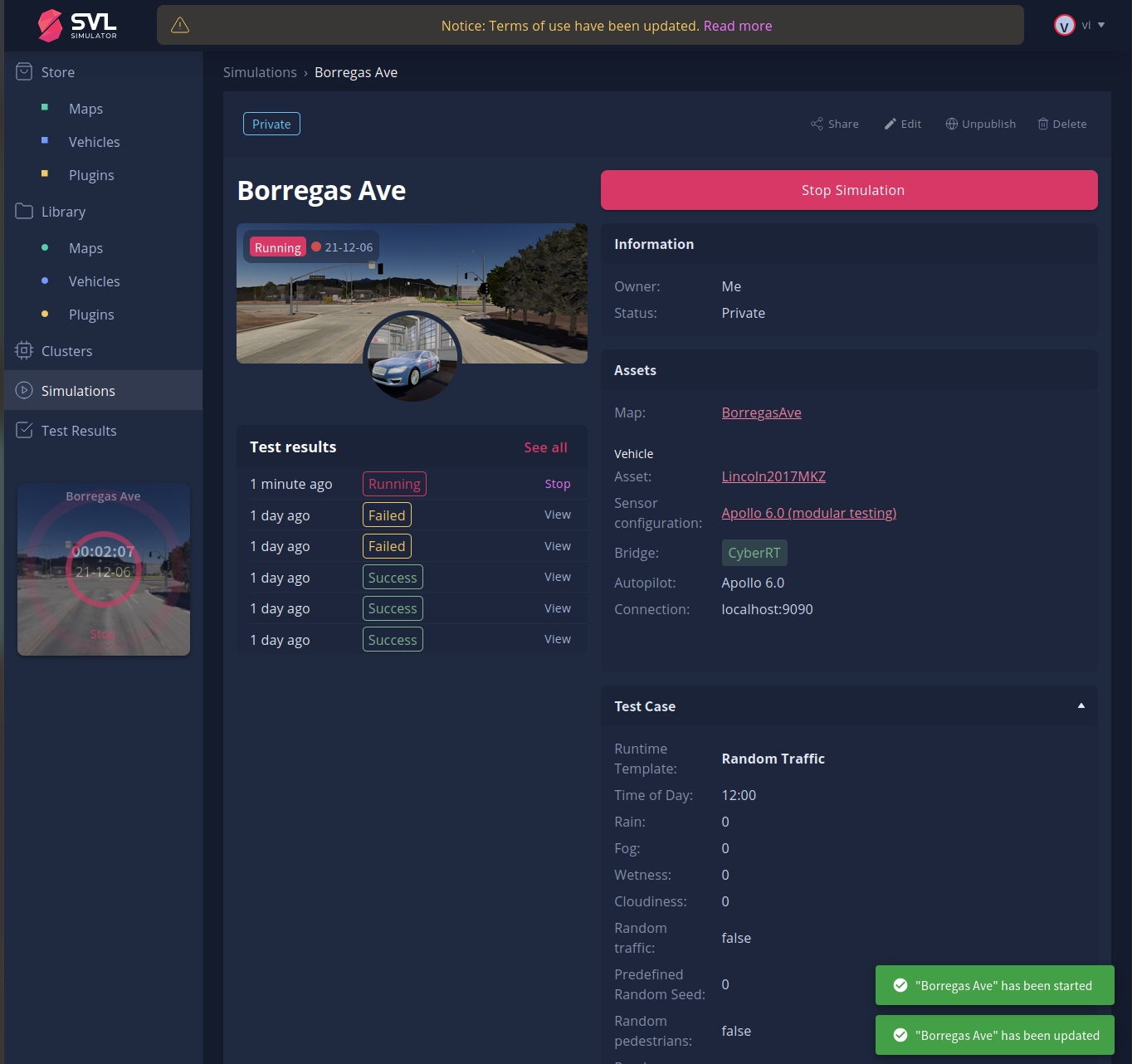Click the Library folder icon

coord(24,212)
